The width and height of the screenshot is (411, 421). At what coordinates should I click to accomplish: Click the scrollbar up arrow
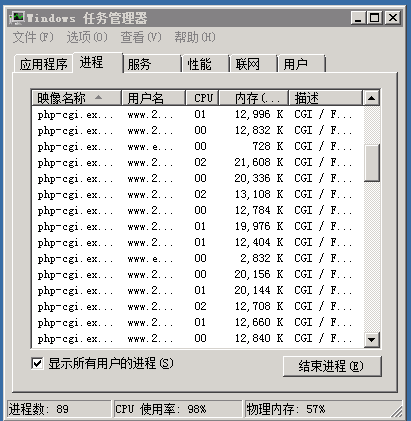[x=371, y=98]
